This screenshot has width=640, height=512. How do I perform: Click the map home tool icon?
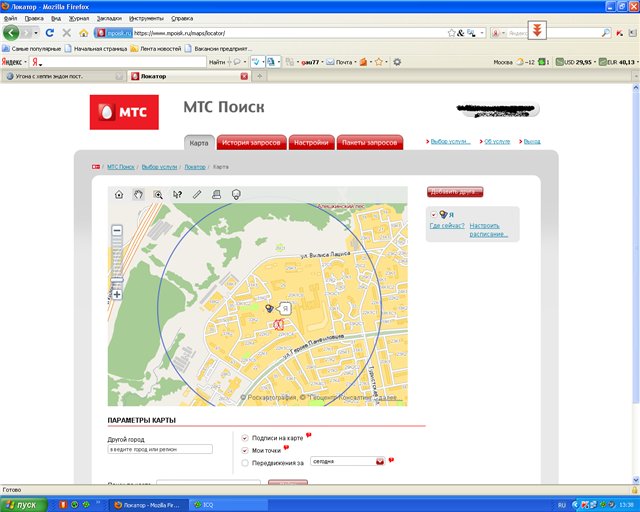[x=119, y=194]
